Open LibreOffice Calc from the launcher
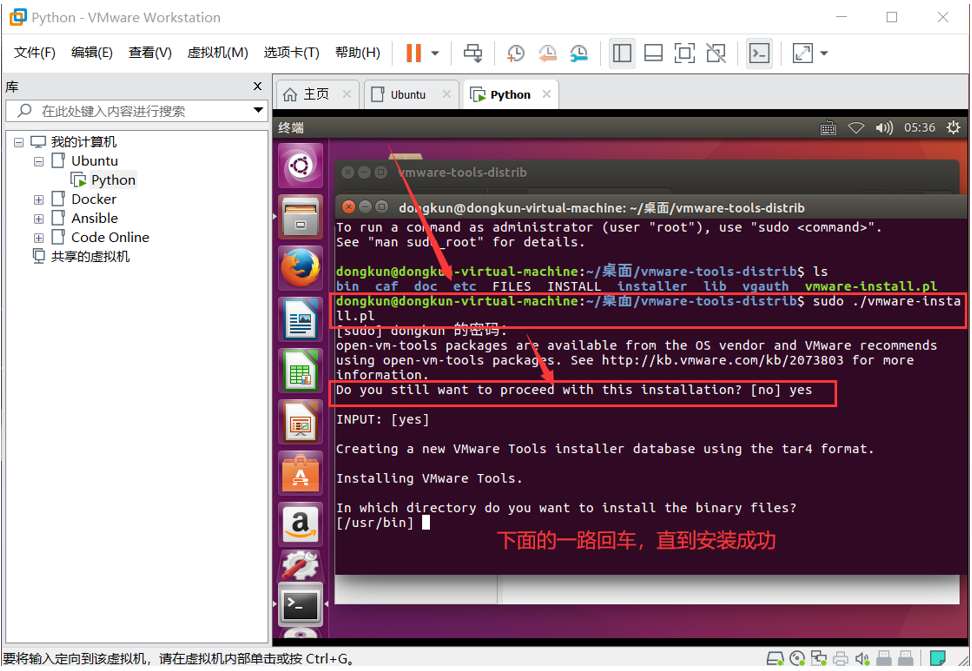 point(301,371)
